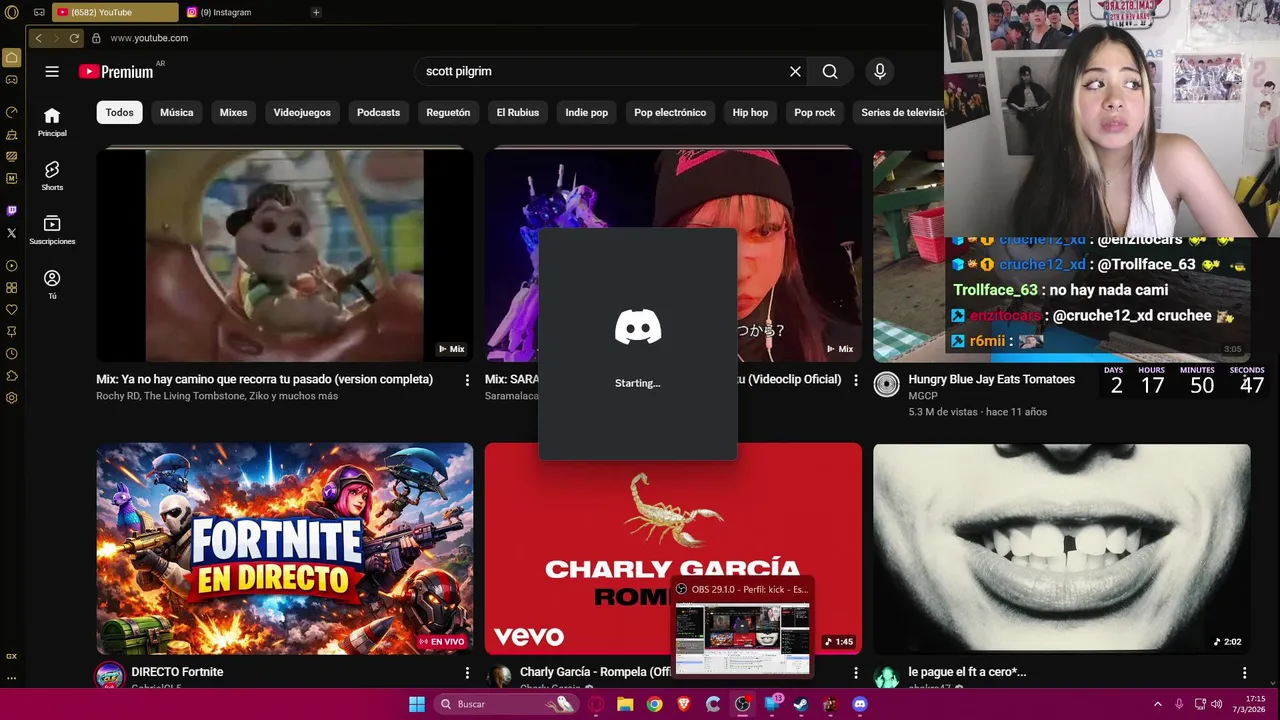Viewport: 1280px width, 720px height.
Task: Open DIRECTO Fortnite video title
Action: tap(177, 672)
